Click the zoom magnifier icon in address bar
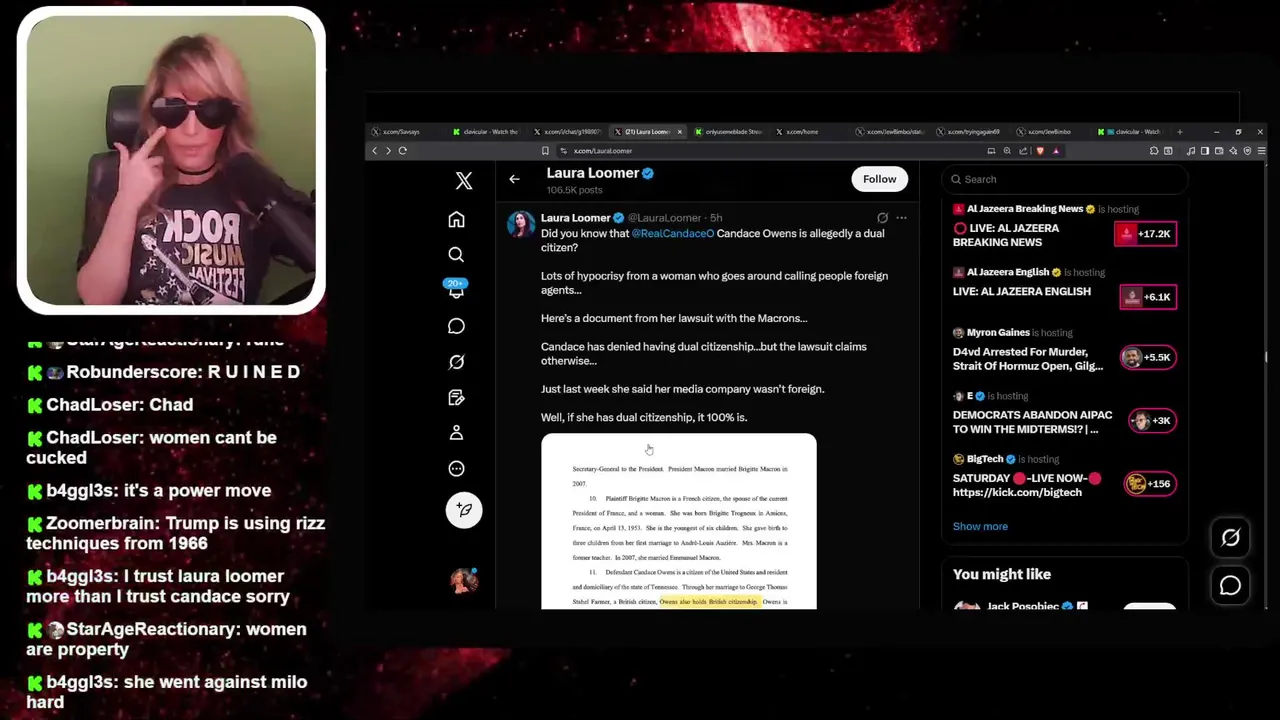This screenshot has width=1280, height=720. (1007, 151)
